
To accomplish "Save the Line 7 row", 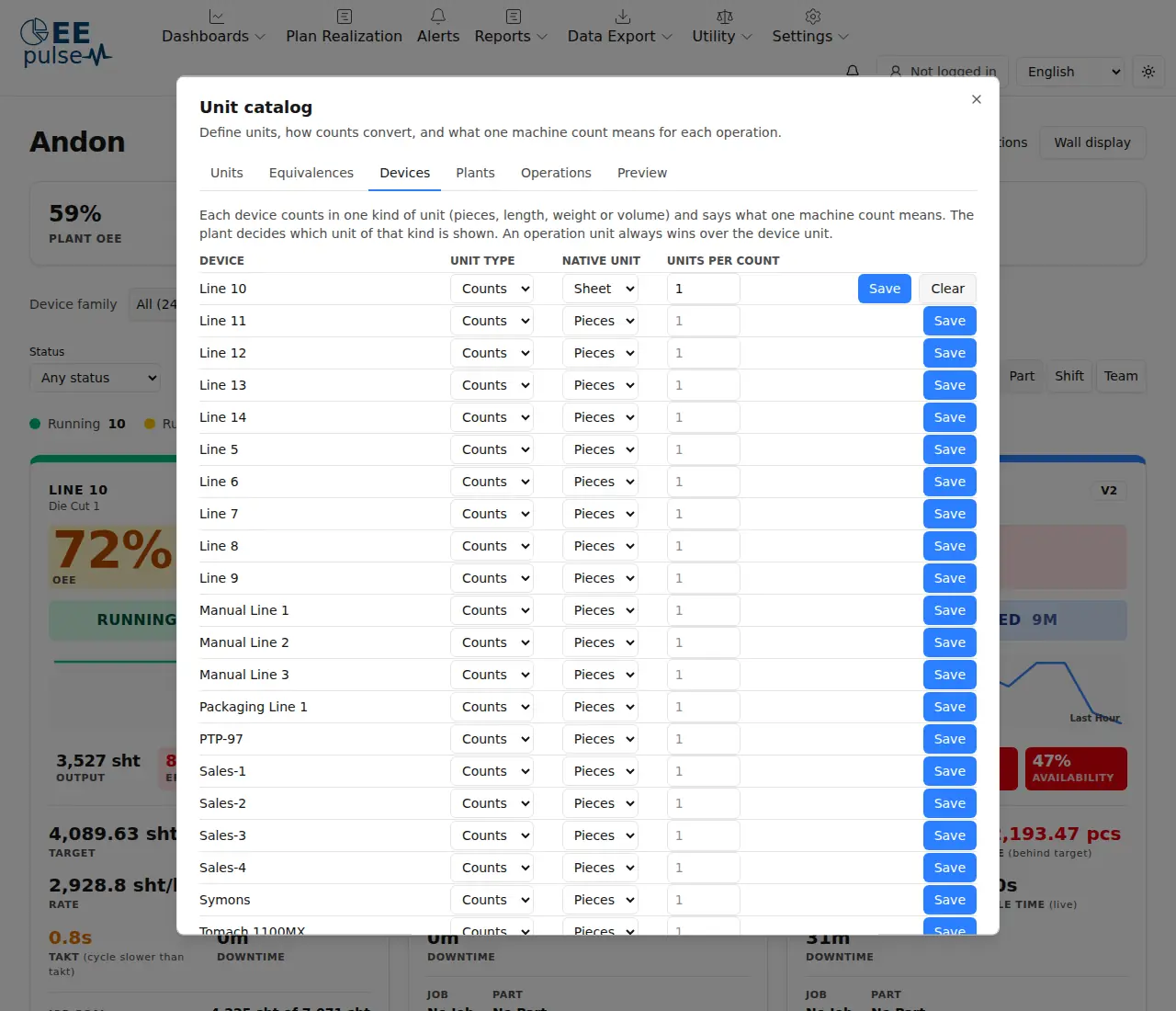I will tap(950, 514).
